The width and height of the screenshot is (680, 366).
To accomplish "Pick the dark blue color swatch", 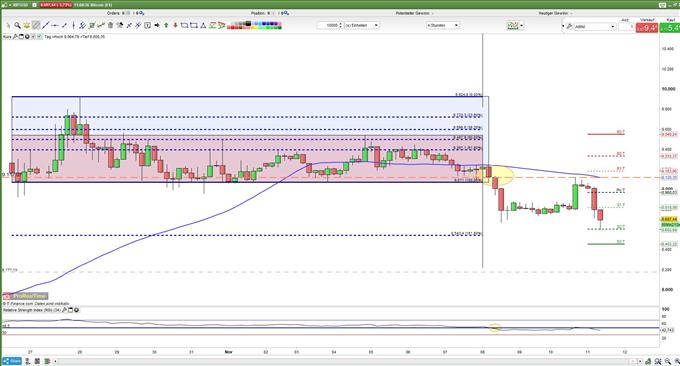I will pos(265,23).
